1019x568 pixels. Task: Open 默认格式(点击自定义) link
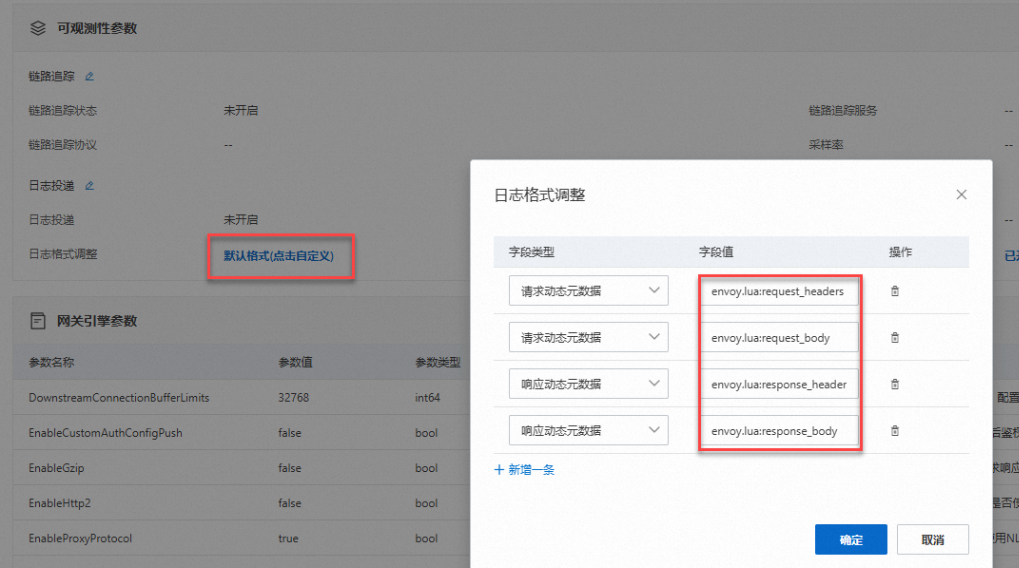(279, 256)
